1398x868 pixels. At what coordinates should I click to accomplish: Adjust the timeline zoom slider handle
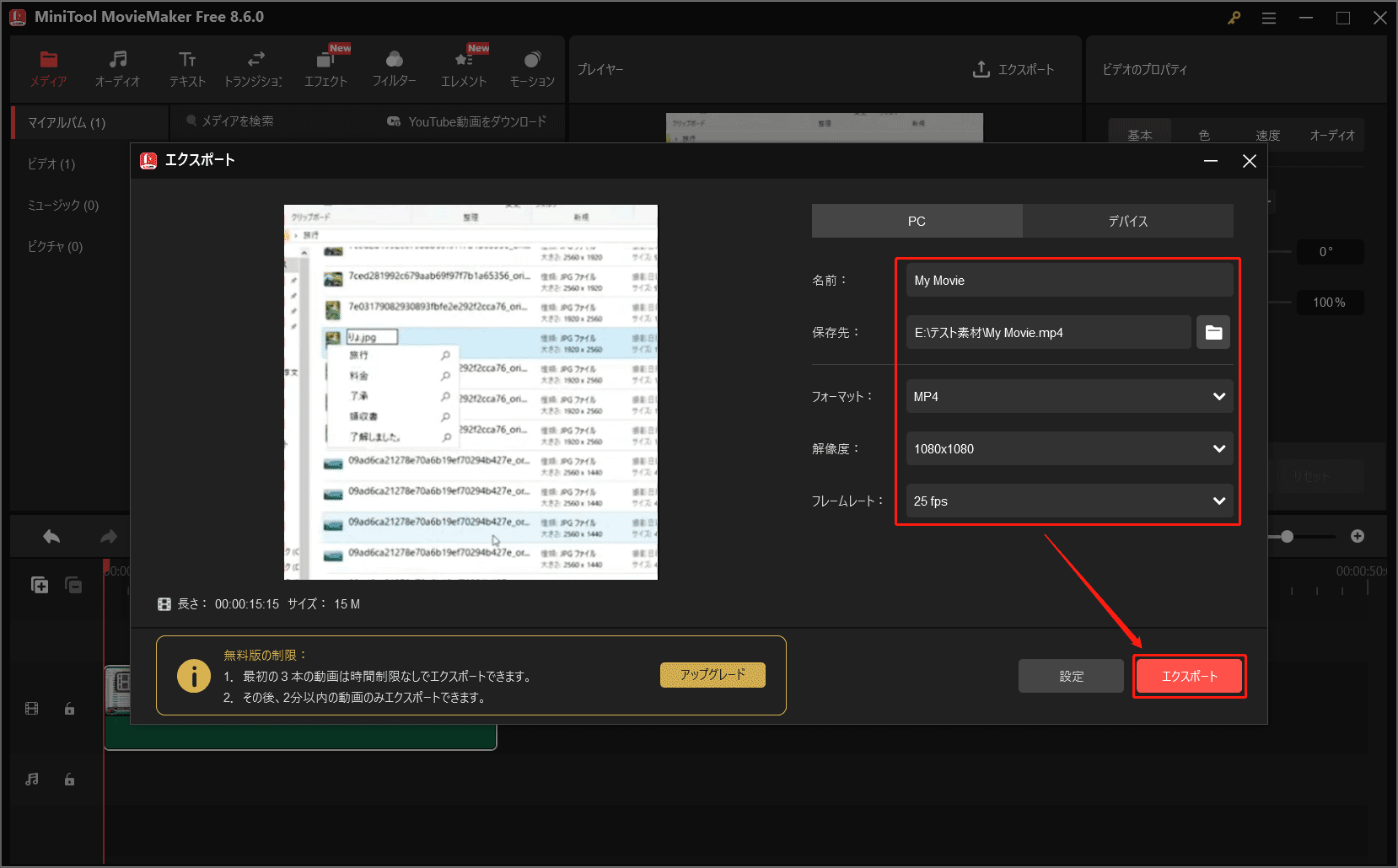tap(1287, 536)
